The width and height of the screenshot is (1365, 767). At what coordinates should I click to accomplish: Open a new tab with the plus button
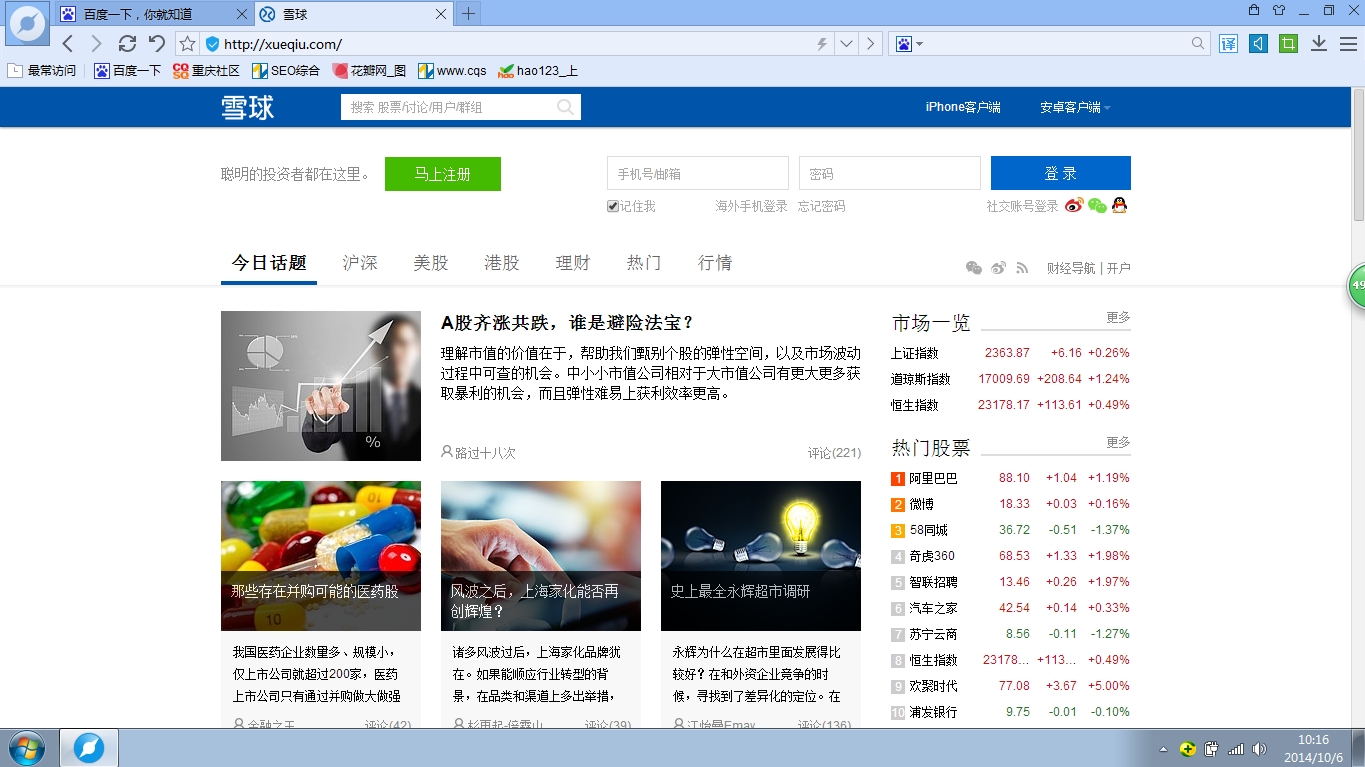click(468, 14)
